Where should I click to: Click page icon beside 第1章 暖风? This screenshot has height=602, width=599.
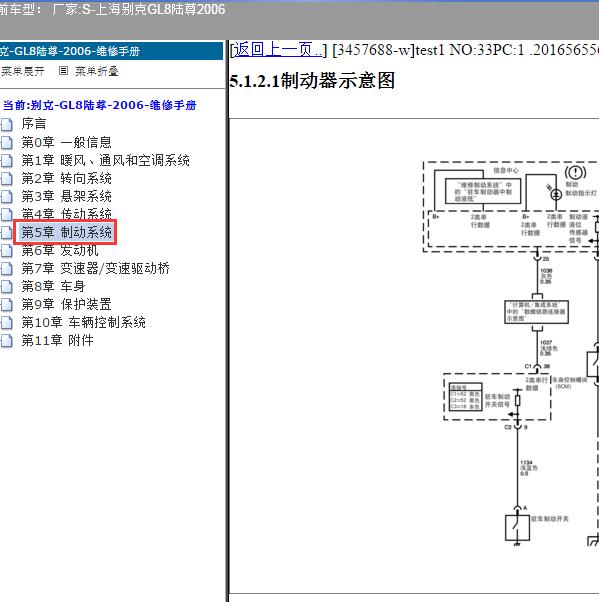pos(7,160)
